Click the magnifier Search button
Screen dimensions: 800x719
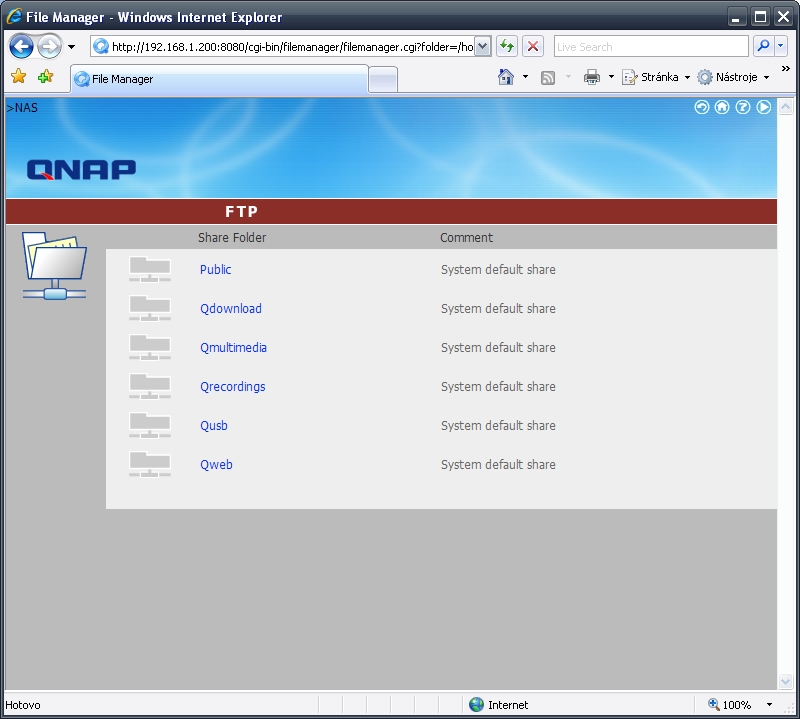(763, 46)
